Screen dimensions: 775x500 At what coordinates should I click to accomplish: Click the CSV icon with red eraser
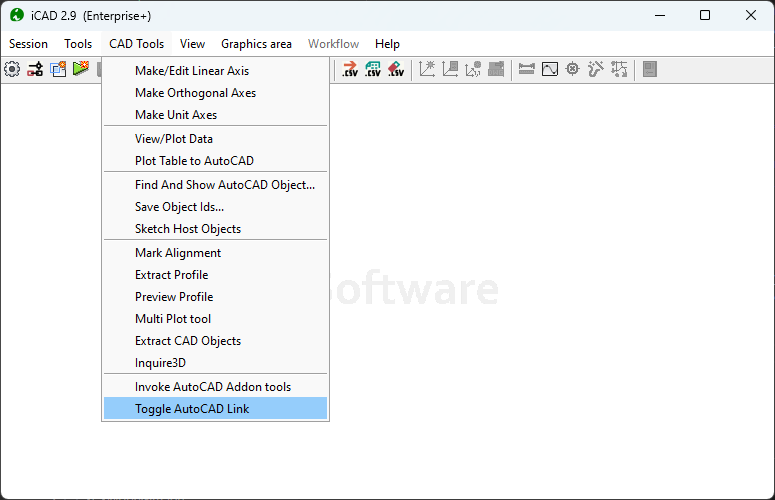pyautogui.click(x=396, y=69)
